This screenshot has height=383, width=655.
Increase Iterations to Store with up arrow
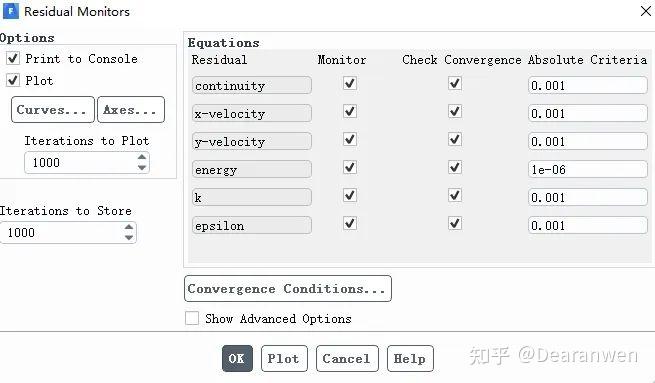tap(129, 227)
